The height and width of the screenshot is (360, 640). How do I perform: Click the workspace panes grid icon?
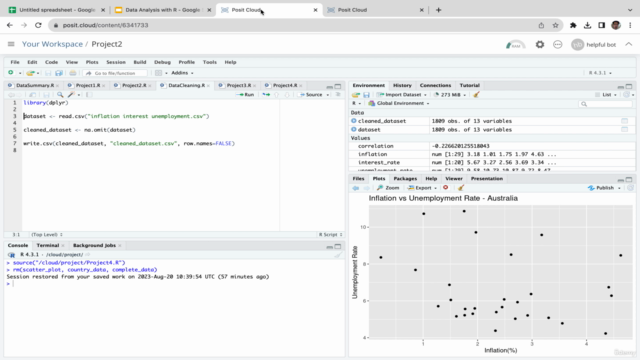click(x=158, y=73)
